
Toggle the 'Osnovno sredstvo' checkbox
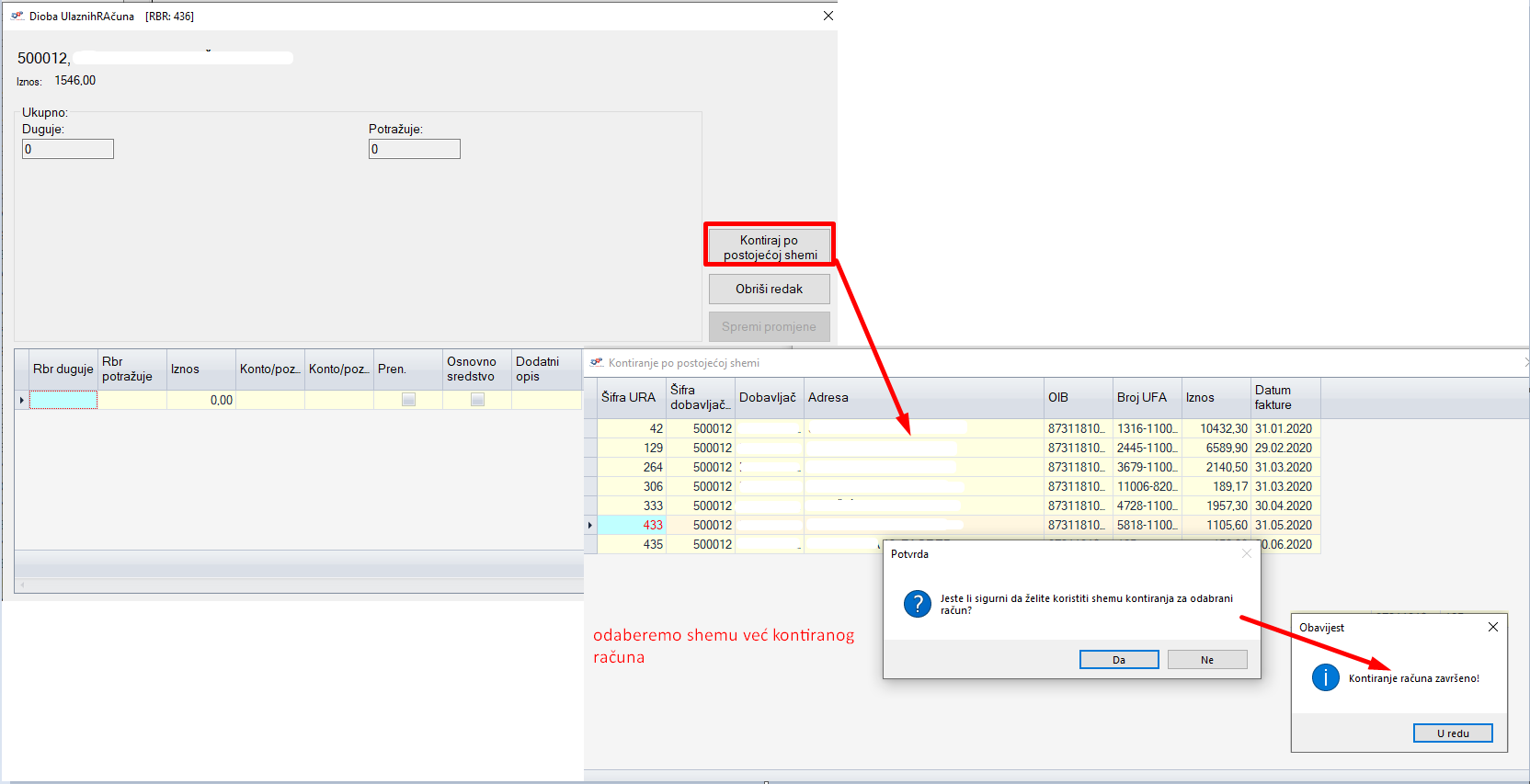click(x=477, y=400)
